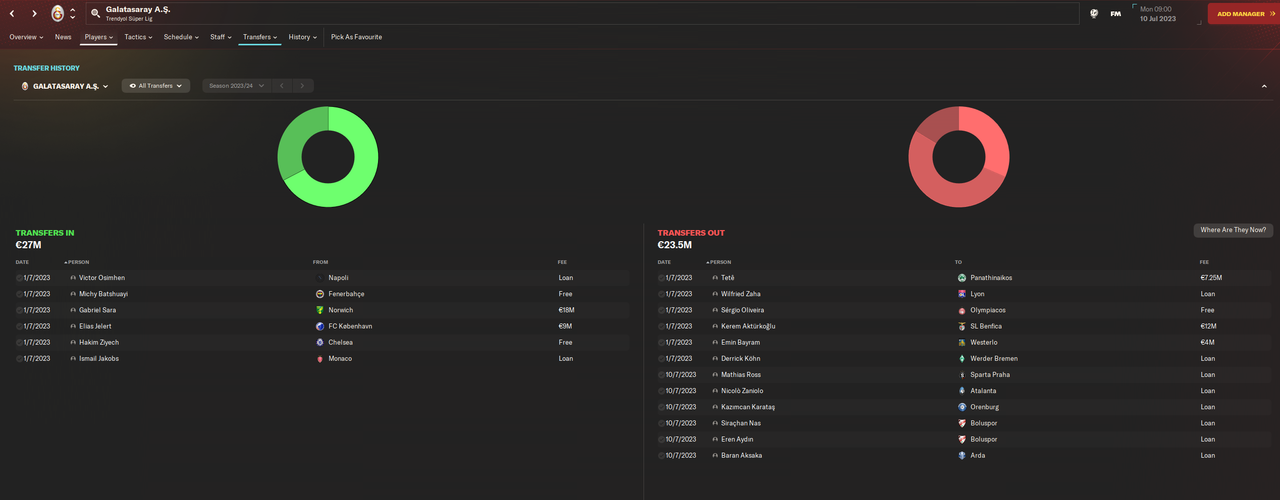Click SL Benfica club badge icon
This screenshot has width=1280, height=500.
click(962, 326)
